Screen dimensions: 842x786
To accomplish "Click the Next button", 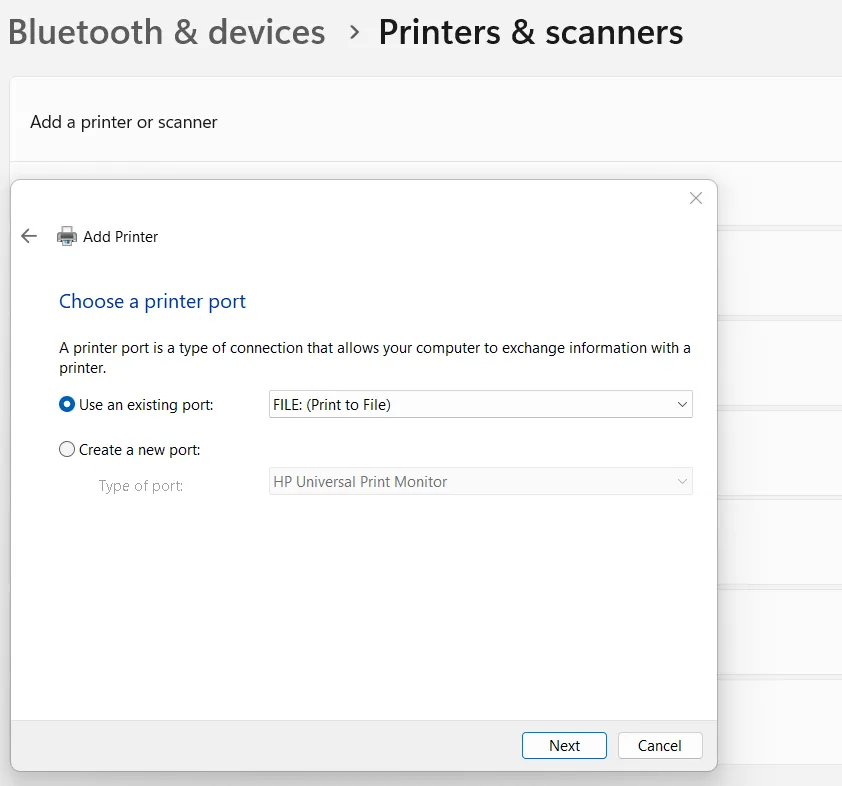I will pos(564,745).
